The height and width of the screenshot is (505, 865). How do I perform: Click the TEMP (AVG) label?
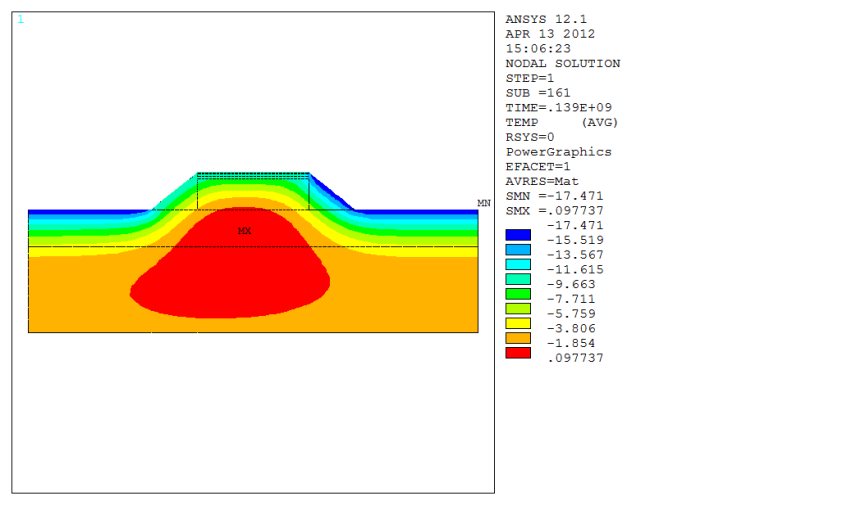pyautogui.click(x=562, y=123)
